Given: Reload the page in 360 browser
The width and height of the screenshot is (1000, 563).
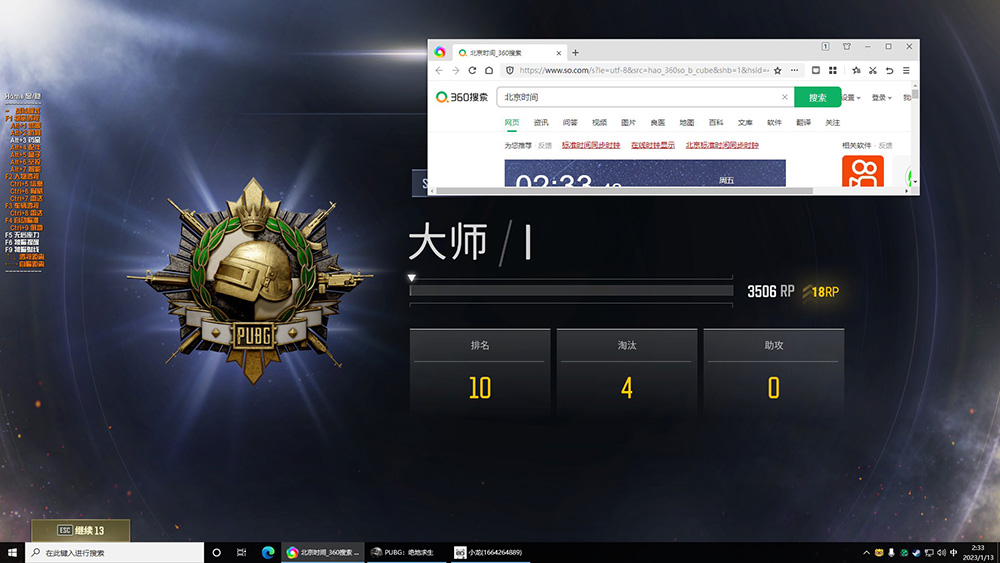Looking at the screenshot, I should [472, 71].
